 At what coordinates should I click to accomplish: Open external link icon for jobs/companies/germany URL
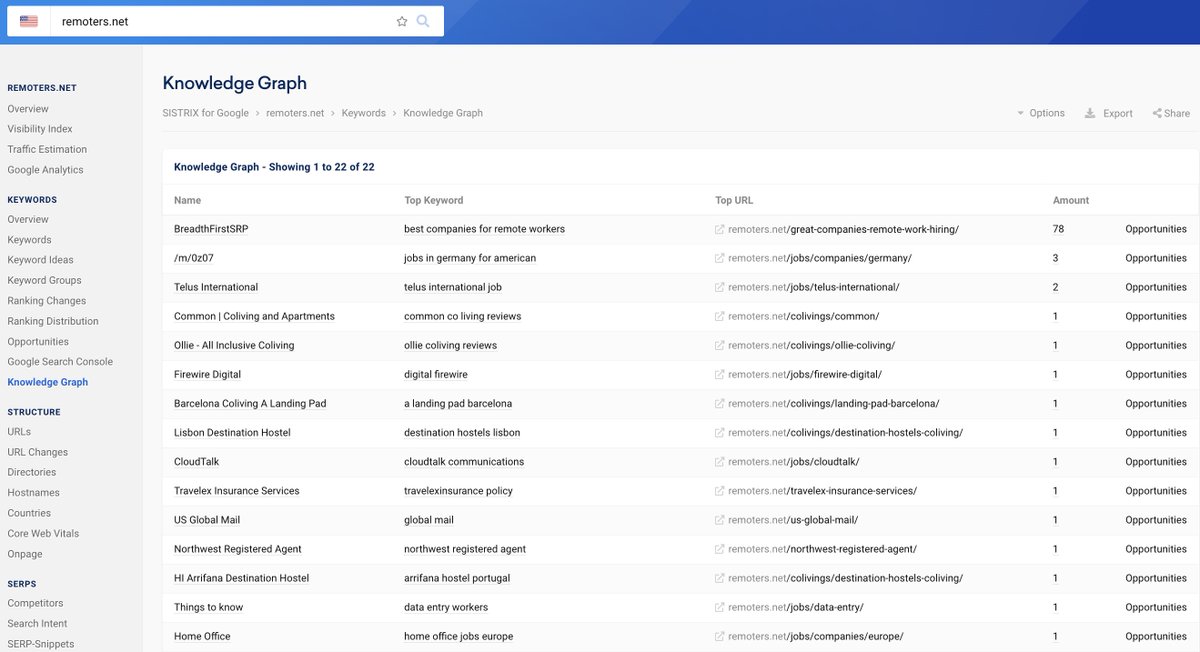point(720,258)
